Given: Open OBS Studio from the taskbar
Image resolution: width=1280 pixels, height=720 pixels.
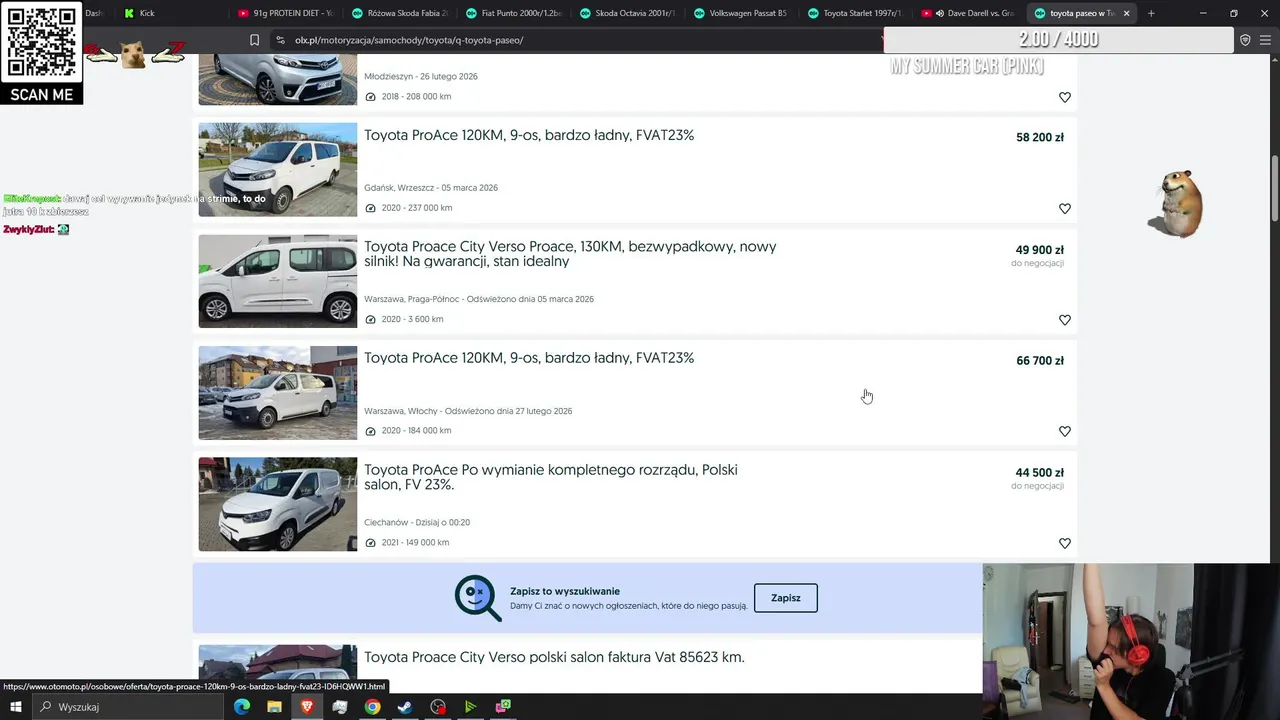Looking at the screenshot, I should (438, 707).
